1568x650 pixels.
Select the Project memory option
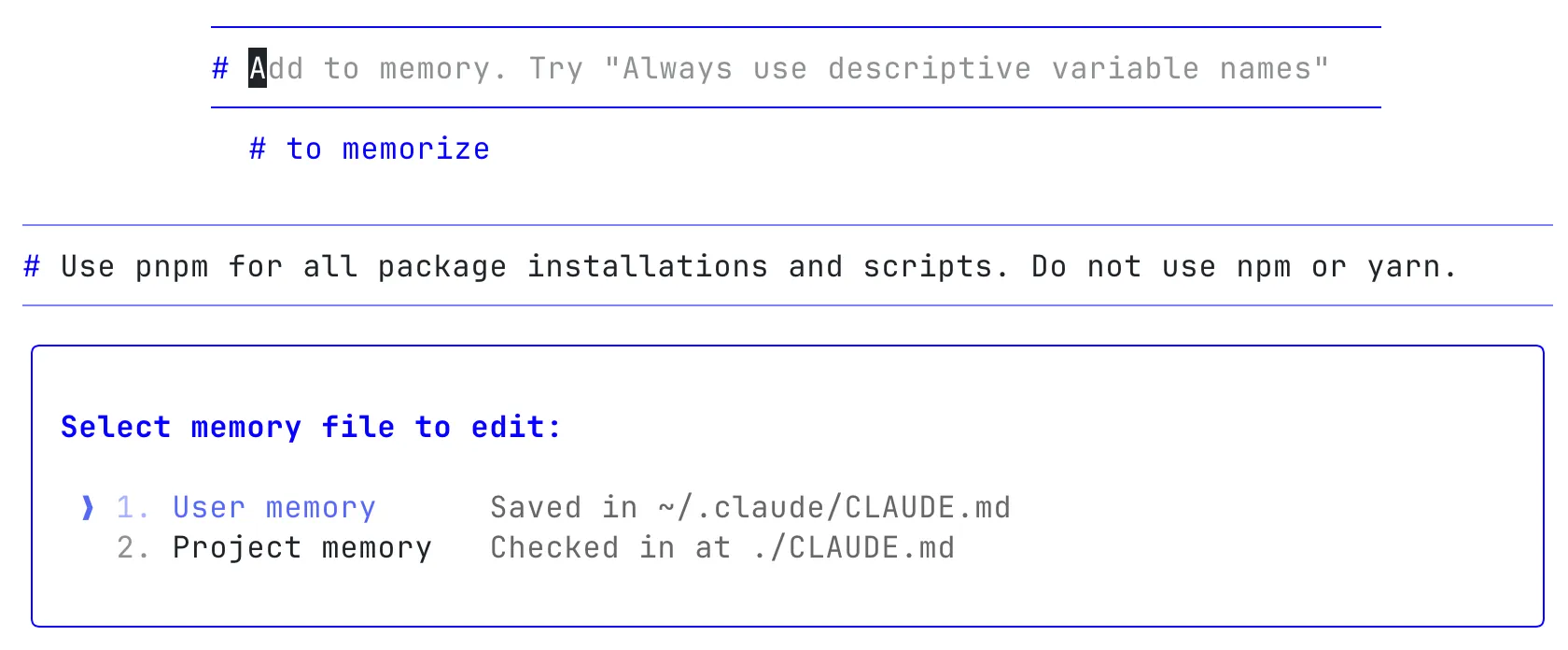301,547
